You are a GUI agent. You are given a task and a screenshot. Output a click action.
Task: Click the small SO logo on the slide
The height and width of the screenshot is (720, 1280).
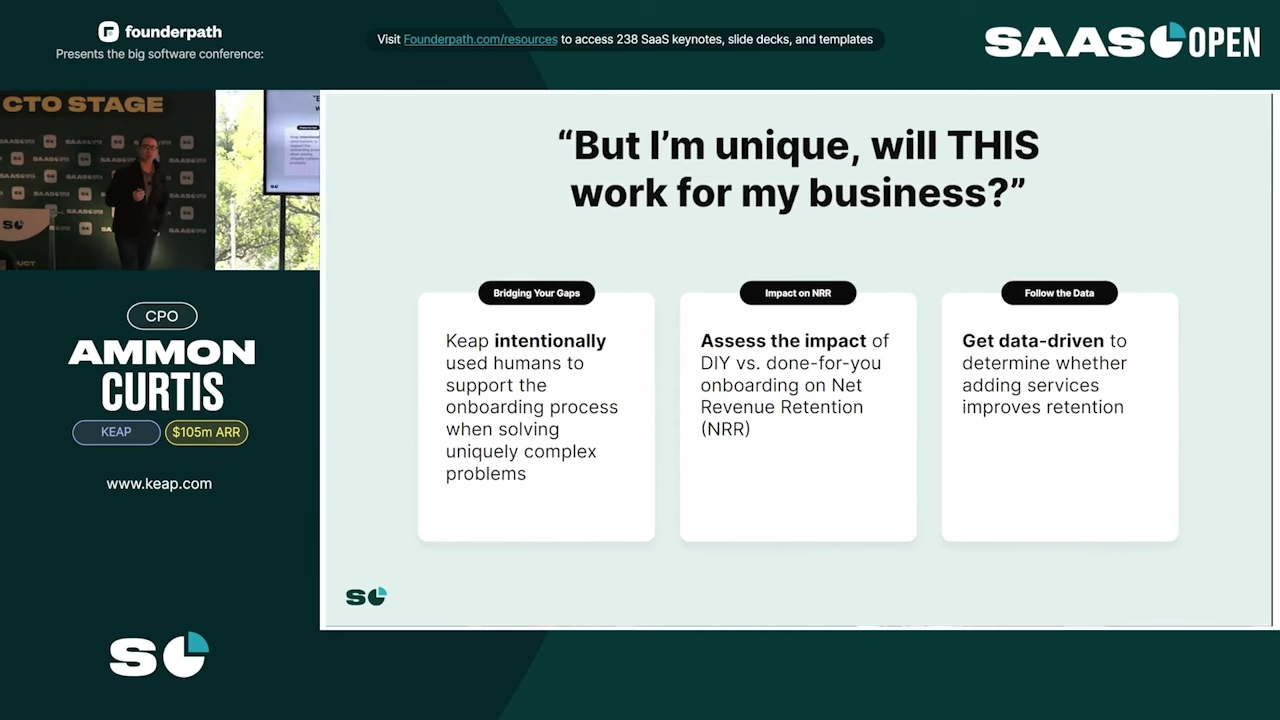tap(366, 596)
